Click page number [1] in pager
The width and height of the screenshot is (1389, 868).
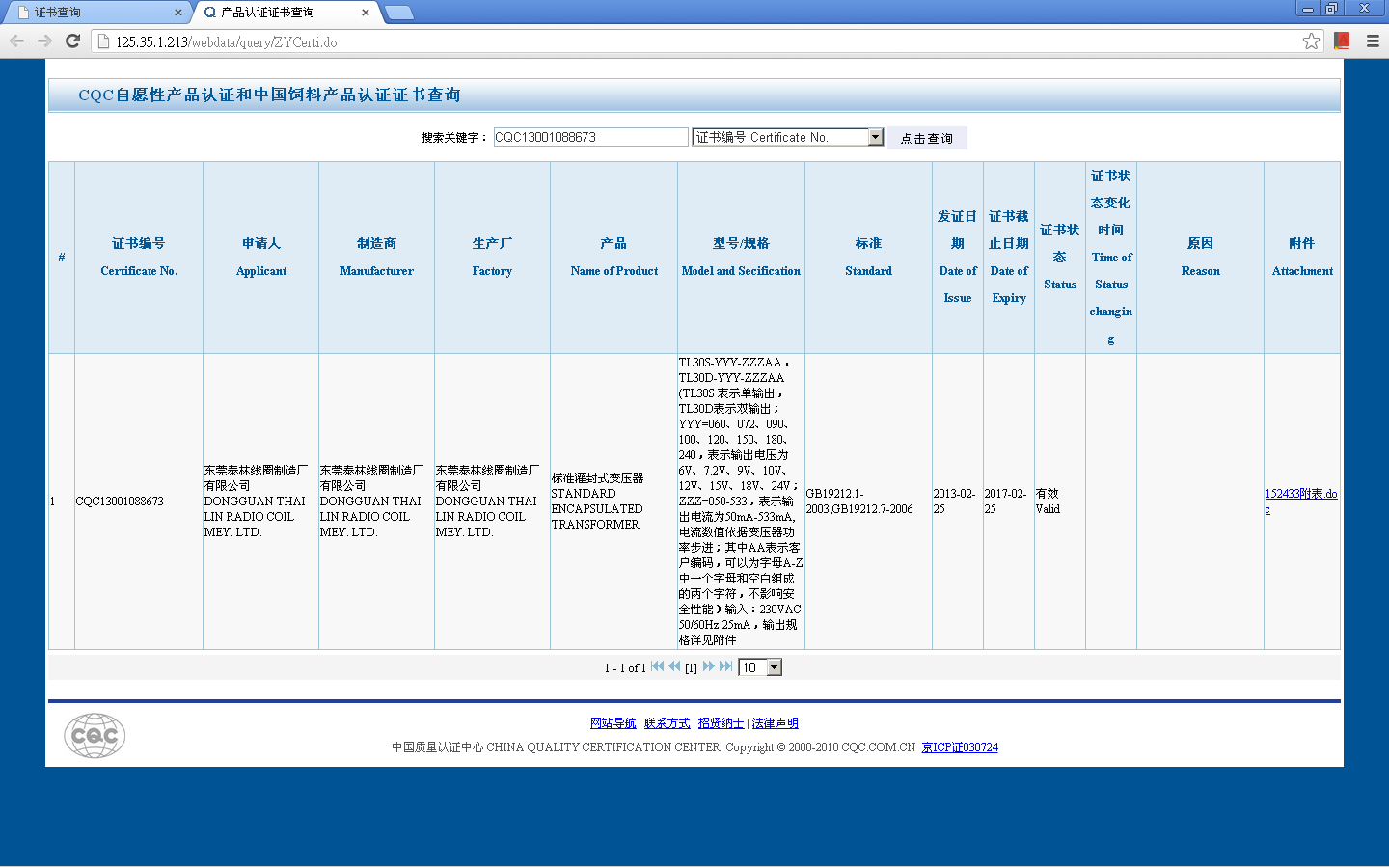pos(691,667)
